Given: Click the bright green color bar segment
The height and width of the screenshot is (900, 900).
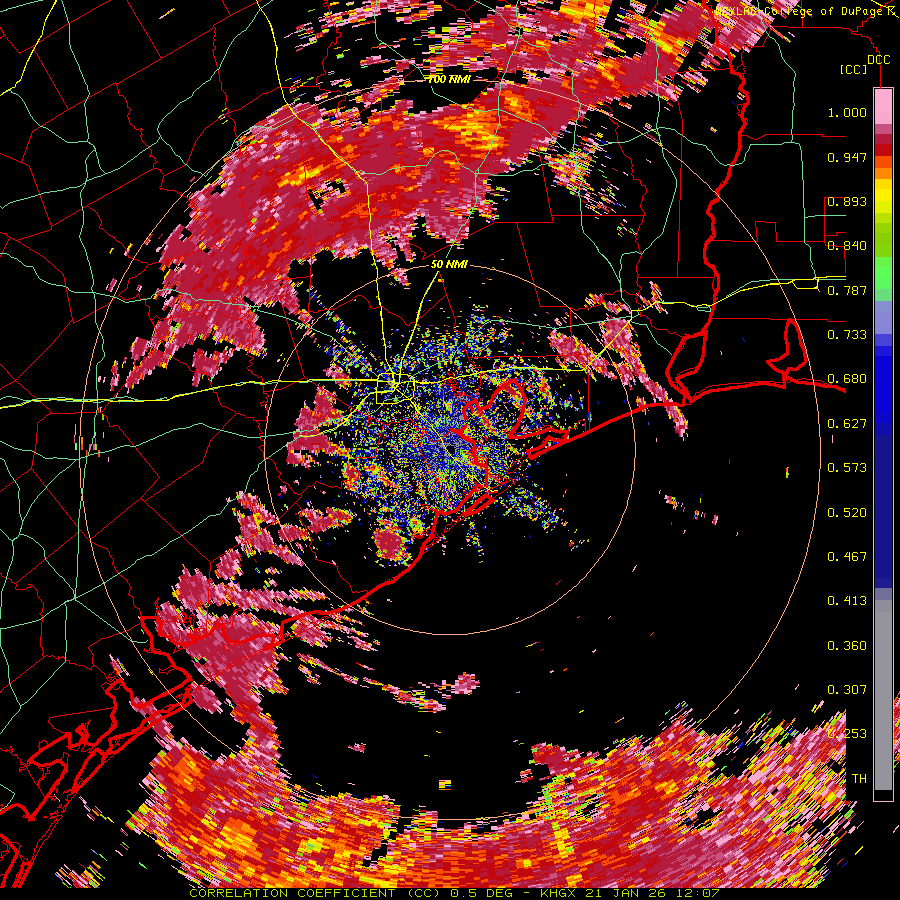Looking at the screenshot, I should (883, 273).
